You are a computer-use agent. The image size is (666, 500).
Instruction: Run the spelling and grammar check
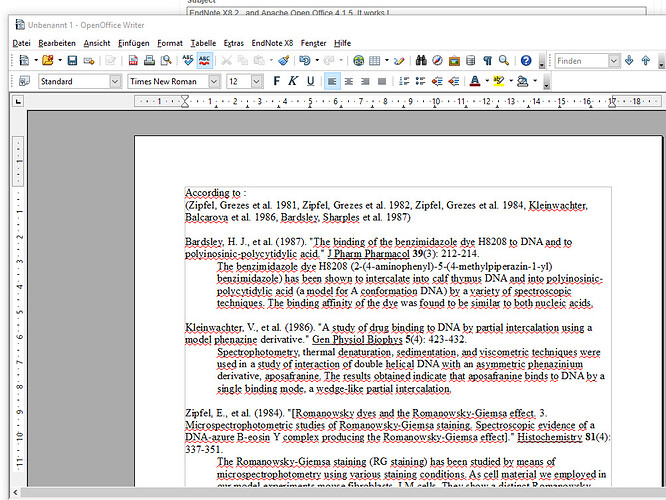[x=188, y=60]
